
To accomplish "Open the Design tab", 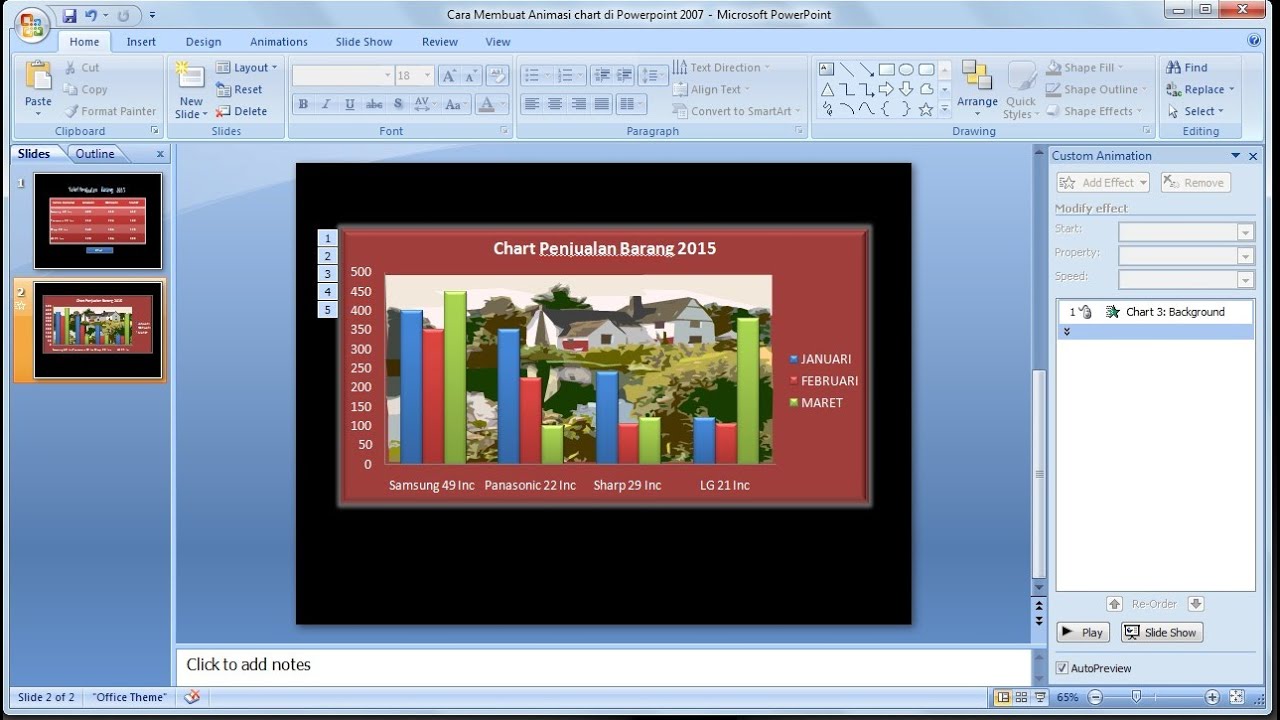I will click(x=203, y=41).
